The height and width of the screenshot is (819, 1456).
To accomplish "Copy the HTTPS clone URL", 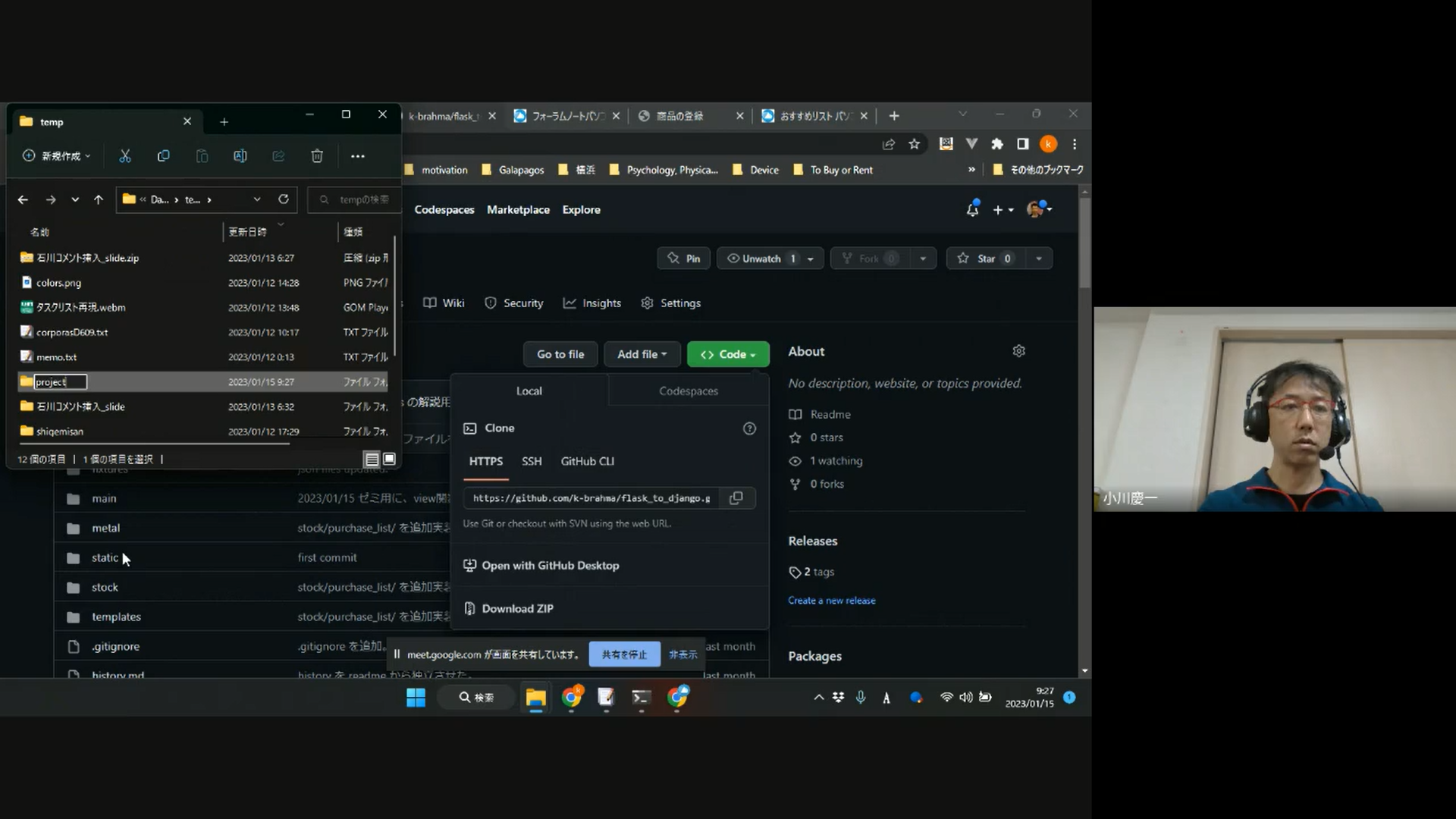I will pyautogui.click(x=736, y=498).
